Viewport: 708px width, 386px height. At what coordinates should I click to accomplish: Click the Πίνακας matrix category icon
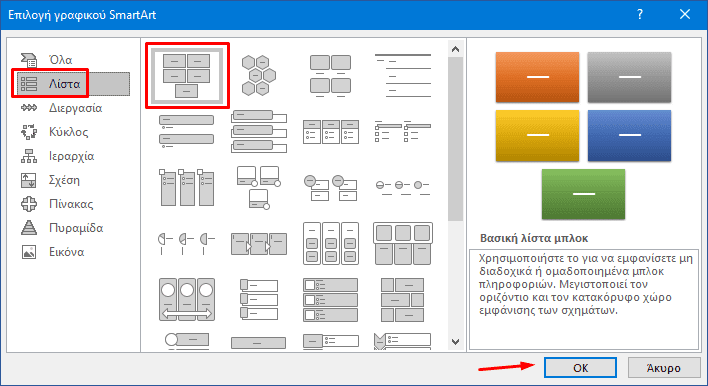coord(29,204)
